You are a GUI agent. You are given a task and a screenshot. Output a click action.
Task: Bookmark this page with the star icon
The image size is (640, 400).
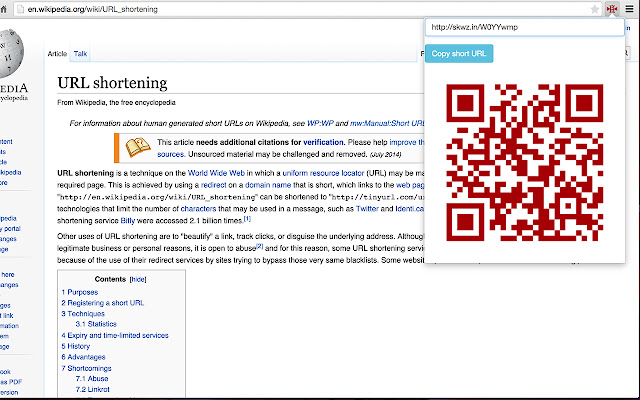tap(595, 9)
